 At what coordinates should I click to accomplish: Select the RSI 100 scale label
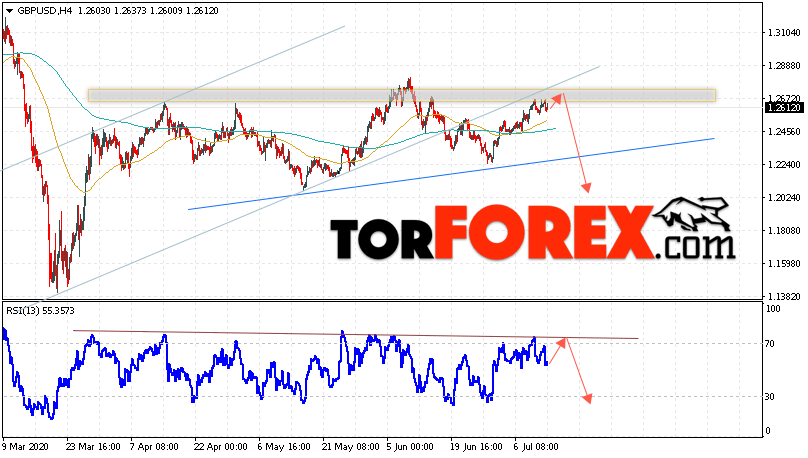pyautogui.click(x=773, y=309)
